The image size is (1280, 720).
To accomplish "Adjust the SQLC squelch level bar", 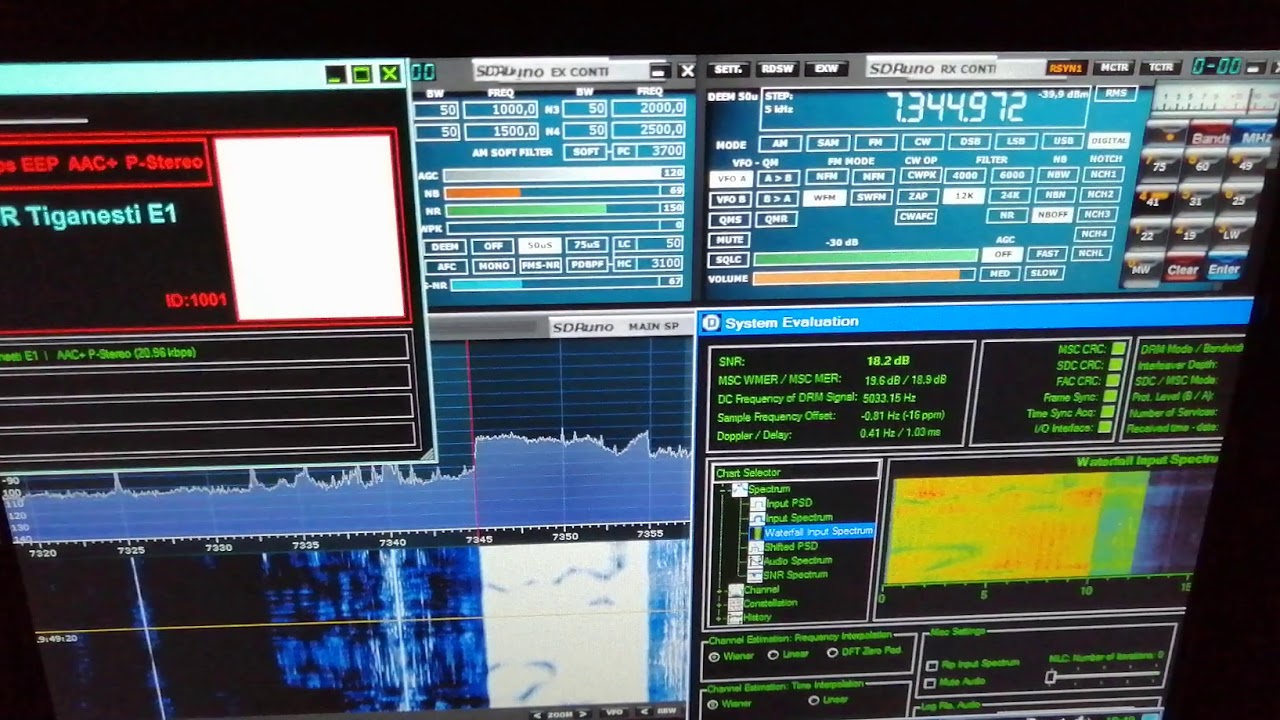I will point(865,257).
